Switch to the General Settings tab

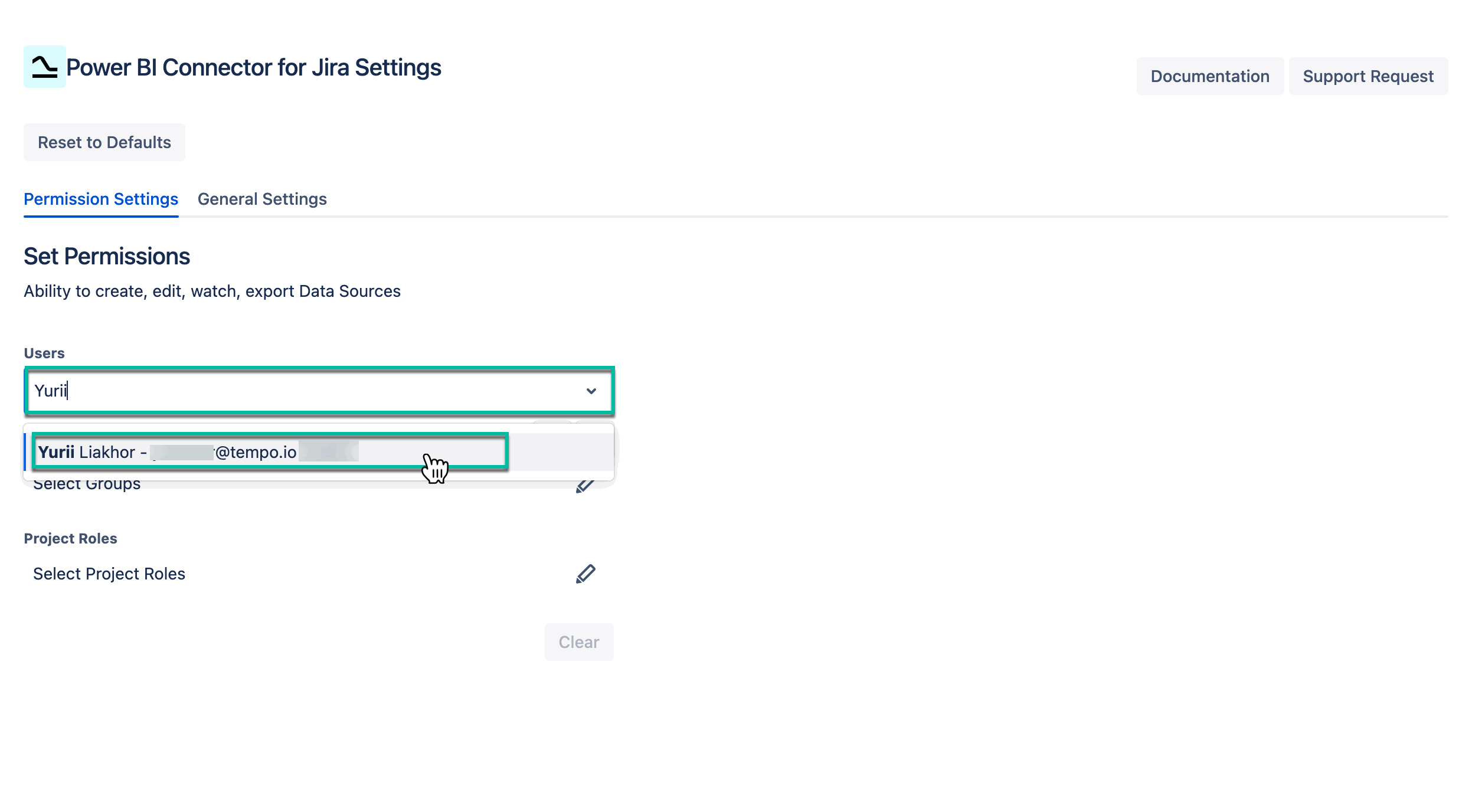[x=262, y=199]
